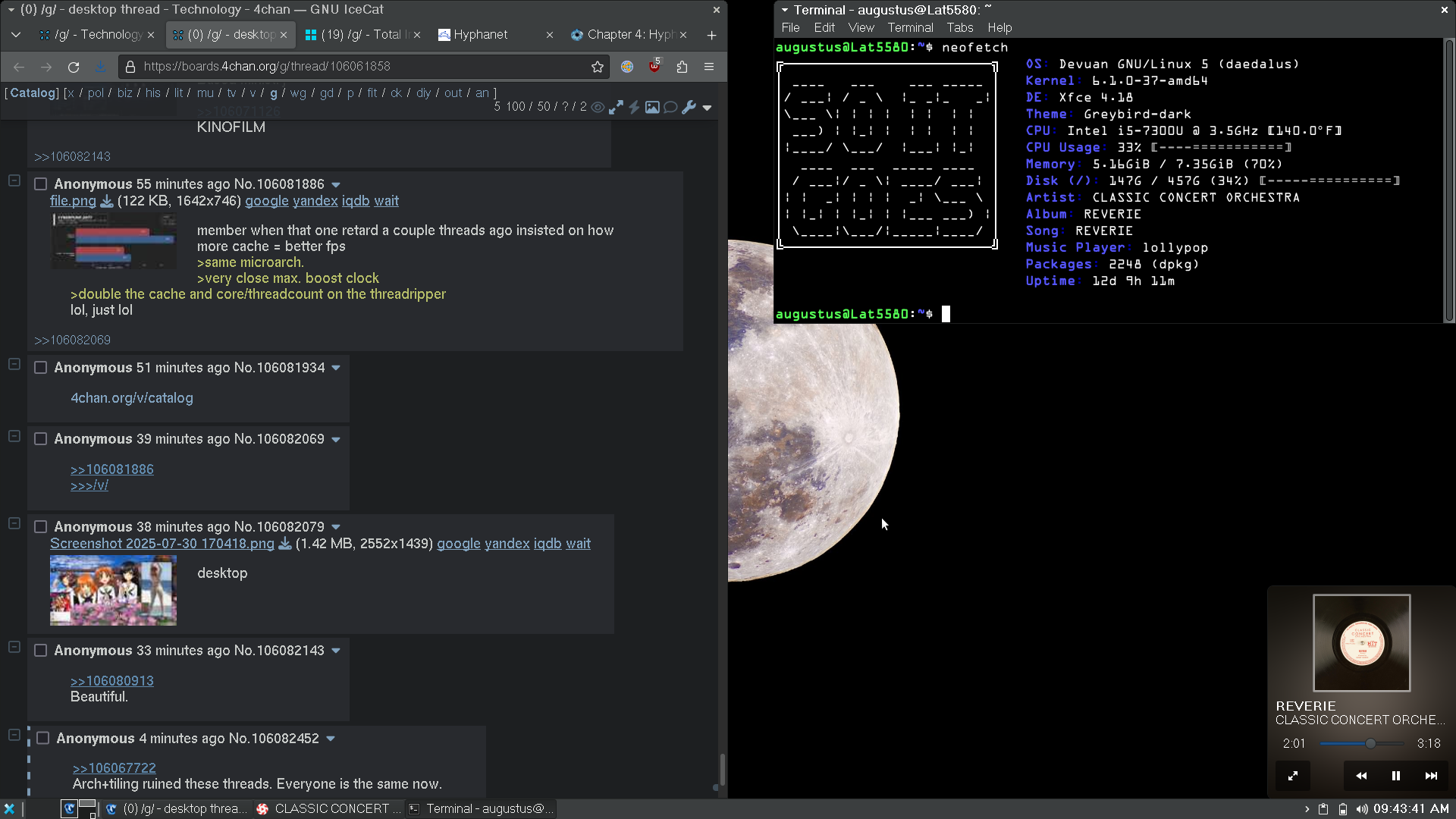Open a new browser tab

(711, 35)
